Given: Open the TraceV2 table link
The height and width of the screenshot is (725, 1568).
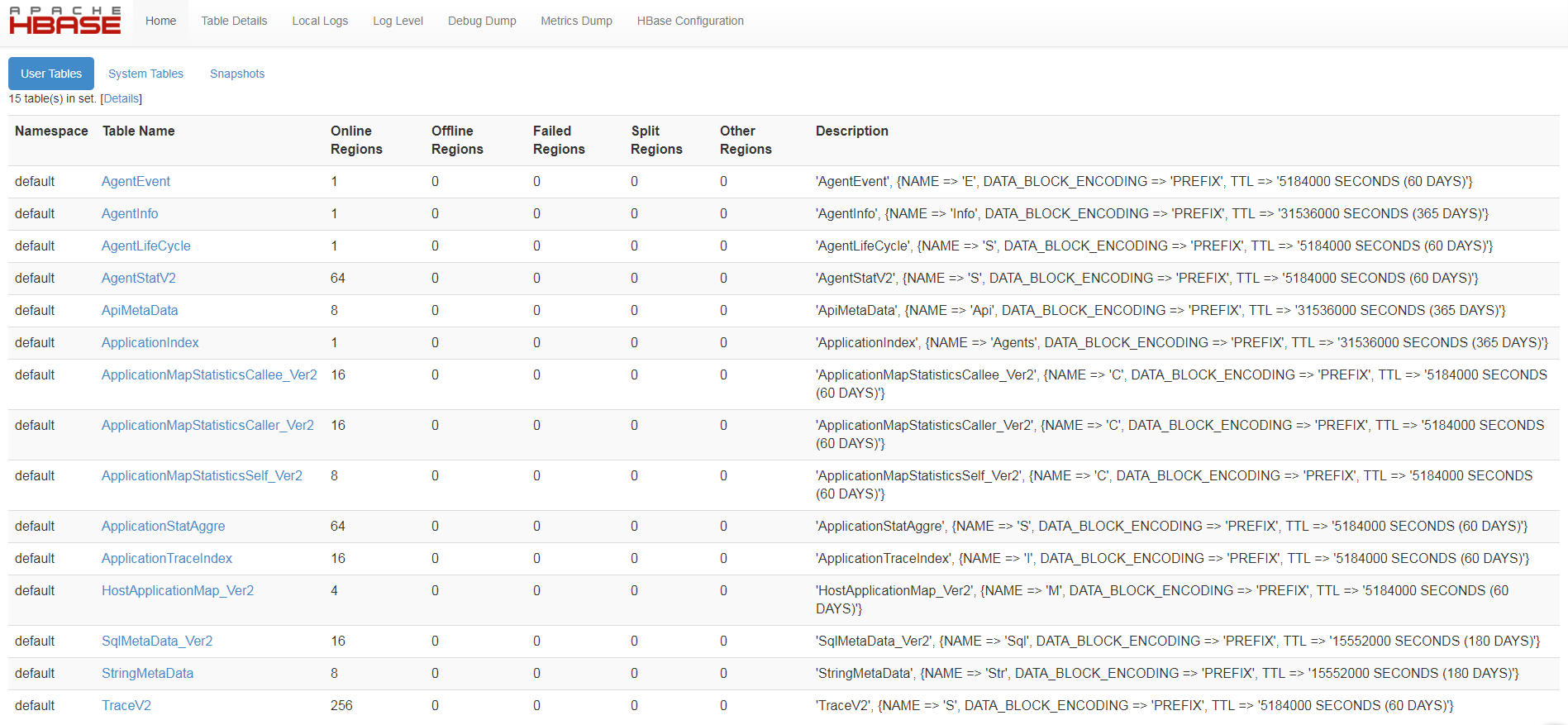Looking at the screenshot, I should tap(126, 705).
